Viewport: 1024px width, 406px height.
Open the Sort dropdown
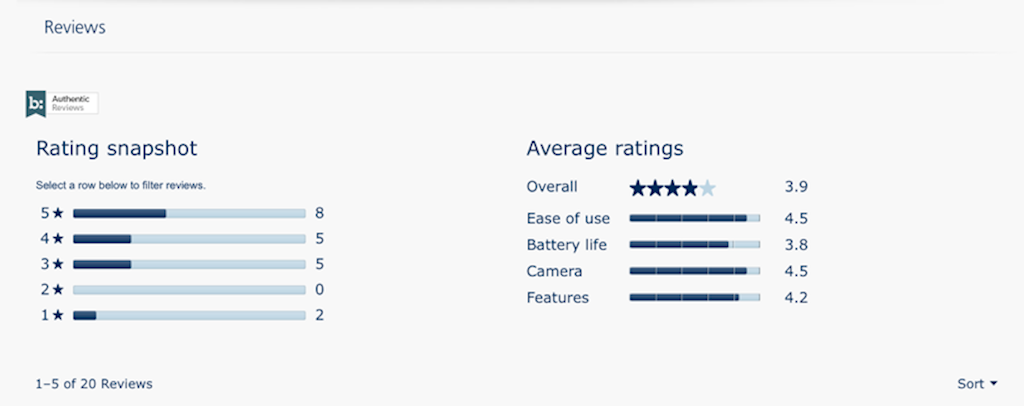pyautogui.click(x=977, y=384)
